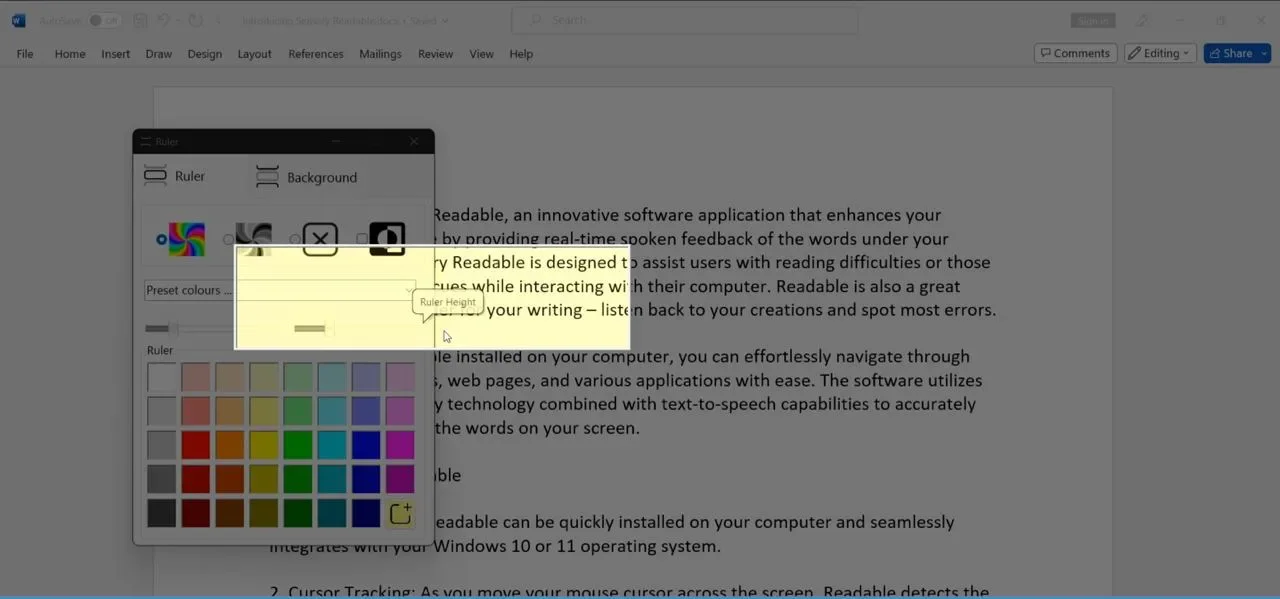Toggle the AutoSave switch in Word
Viewport: 1280px width, 599px height.
point(104,20)
